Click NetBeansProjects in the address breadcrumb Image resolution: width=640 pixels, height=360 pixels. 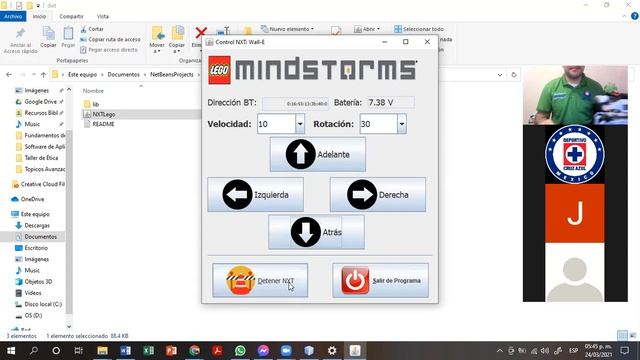tap(172, 75)
